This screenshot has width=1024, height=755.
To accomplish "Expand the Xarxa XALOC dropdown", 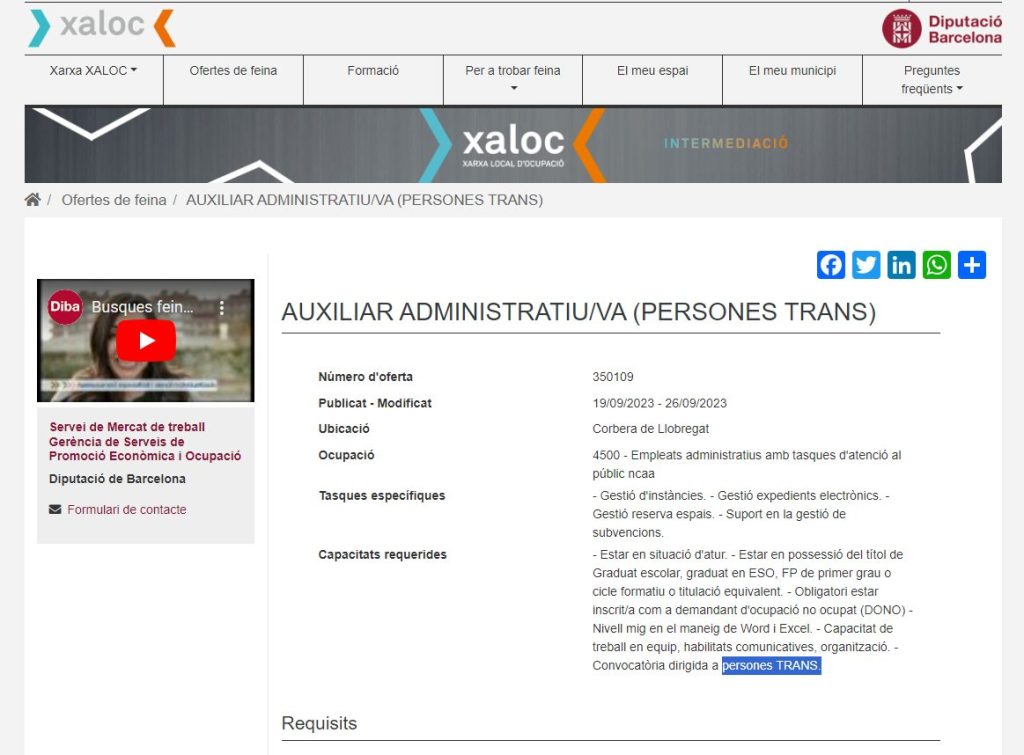I will tap(93, 71).
